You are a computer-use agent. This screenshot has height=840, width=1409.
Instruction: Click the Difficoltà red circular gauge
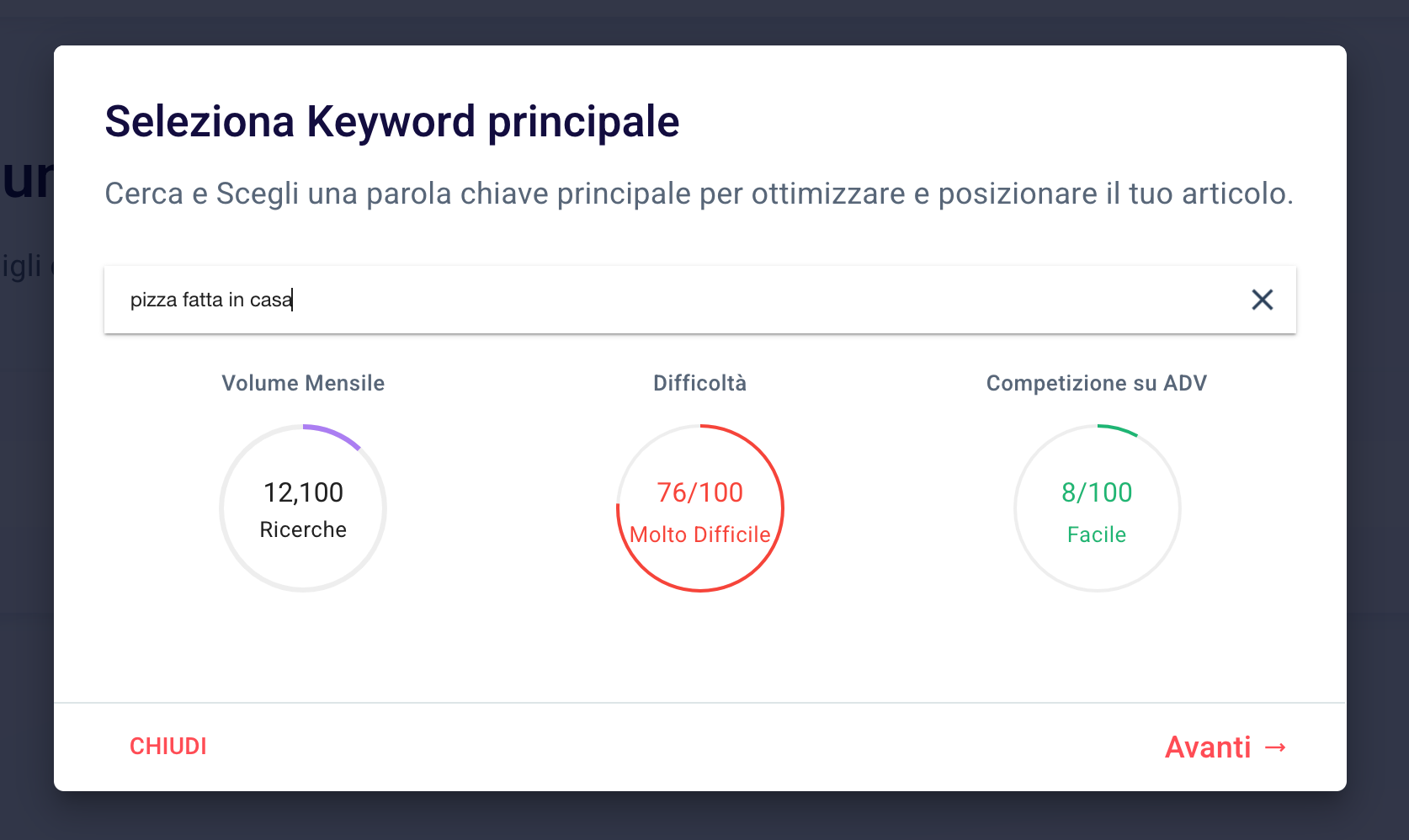point(700,508)
